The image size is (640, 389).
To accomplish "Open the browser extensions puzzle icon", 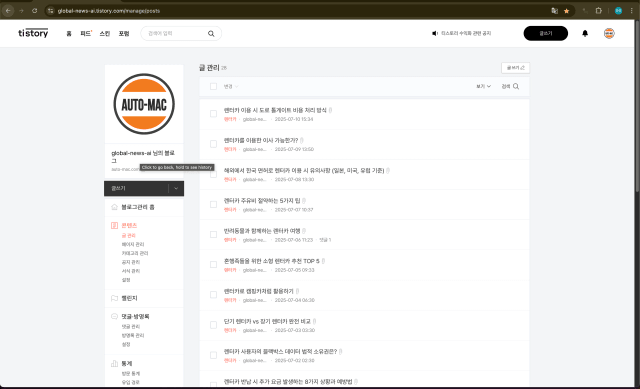I will pyautogui.click(x=598, y=11).
